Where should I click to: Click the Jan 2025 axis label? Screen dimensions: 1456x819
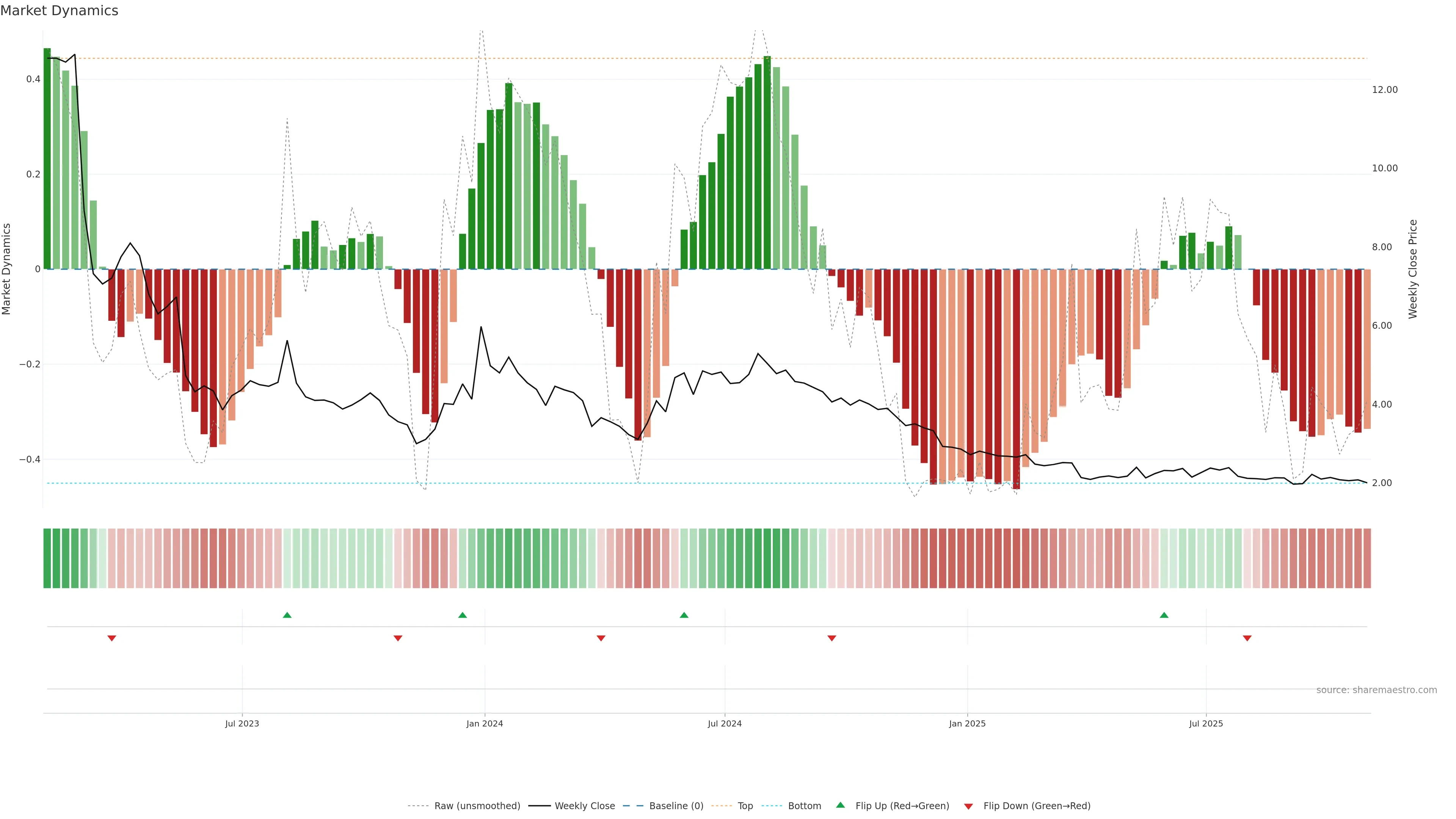tap(967, 724)
